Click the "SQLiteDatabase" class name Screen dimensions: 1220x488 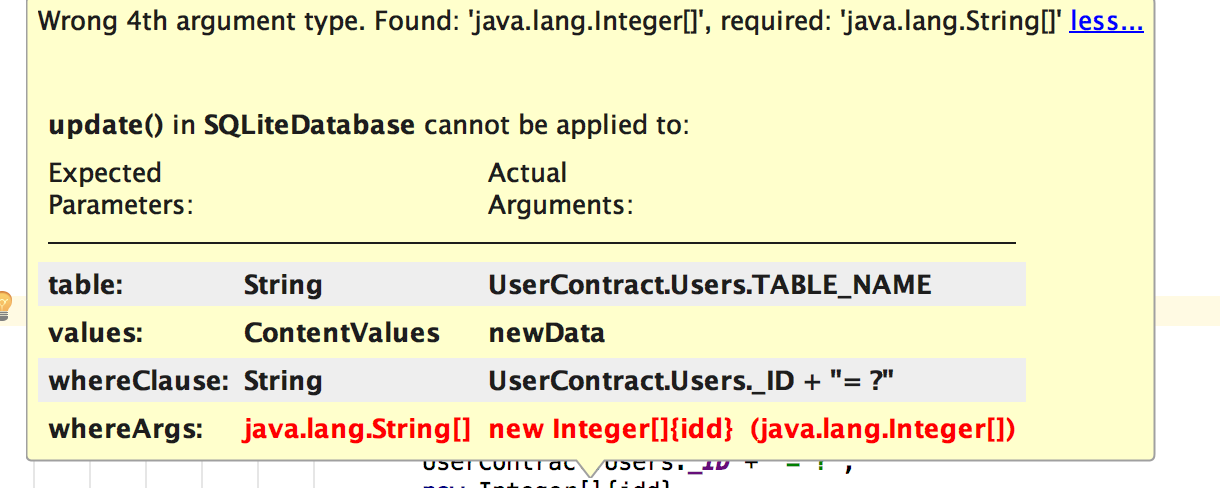tap(309, 126)
